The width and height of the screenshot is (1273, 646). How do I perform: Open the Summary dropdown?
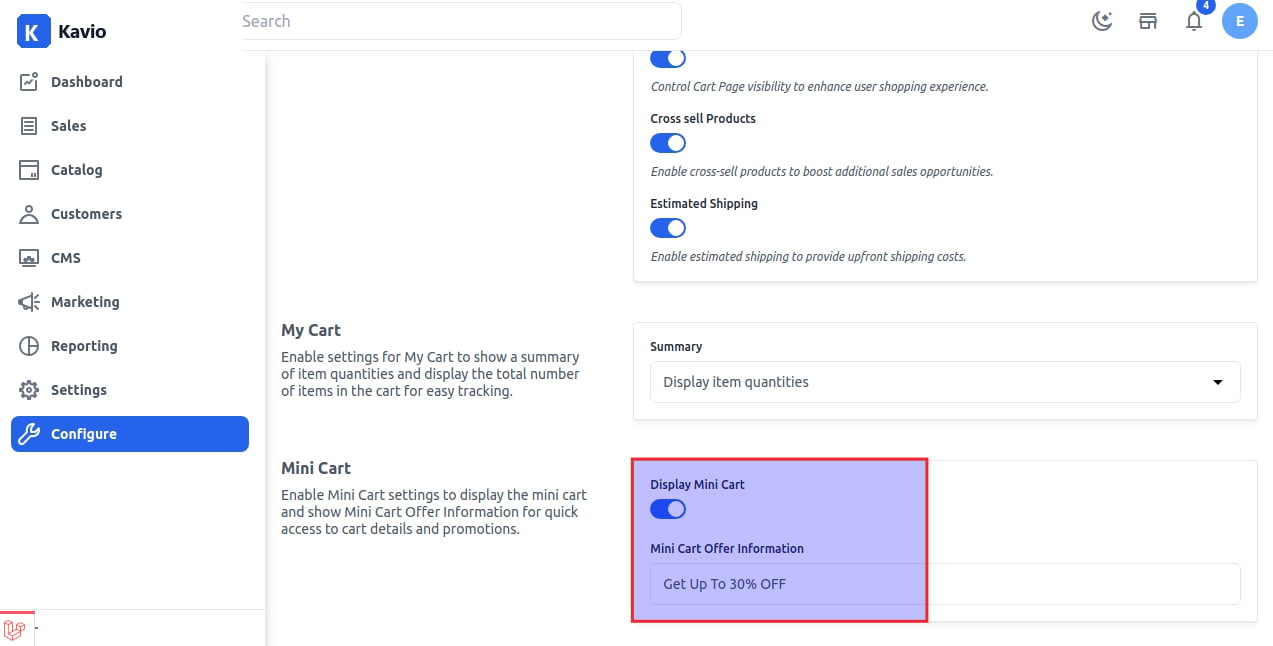tap(945, 382)
